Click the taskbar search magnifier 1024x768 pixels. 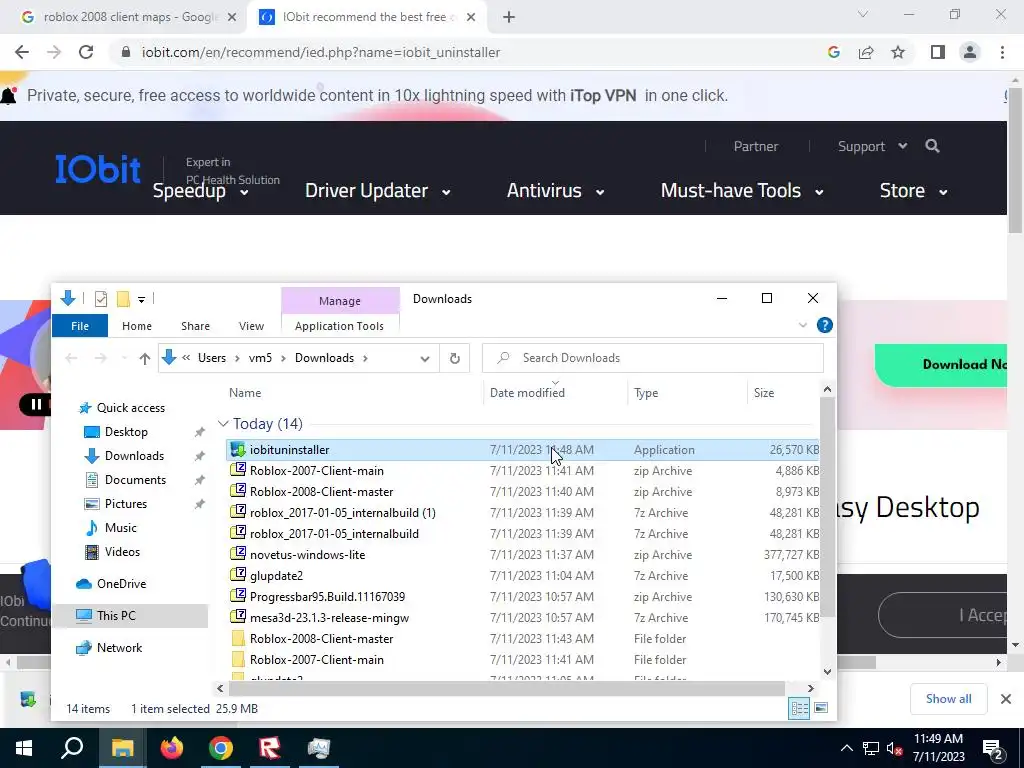coord(72,748)
